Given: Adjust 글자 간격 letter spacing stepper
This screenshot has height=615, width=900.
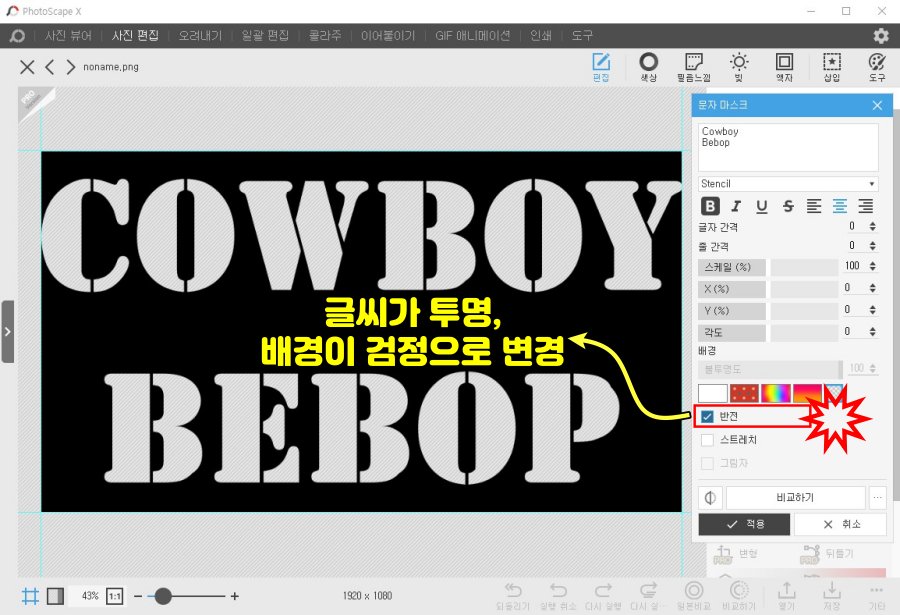Looking at the screenshot, I should pos(872,226).
